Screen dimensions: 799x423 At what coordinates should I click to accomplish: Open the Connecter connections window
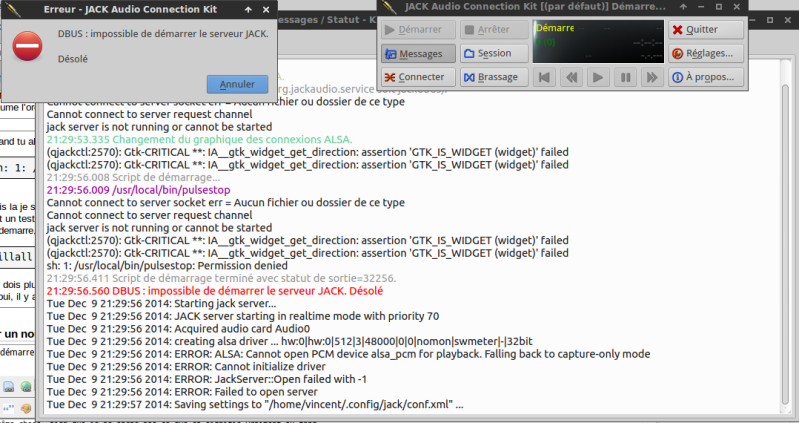coord(418,77)
